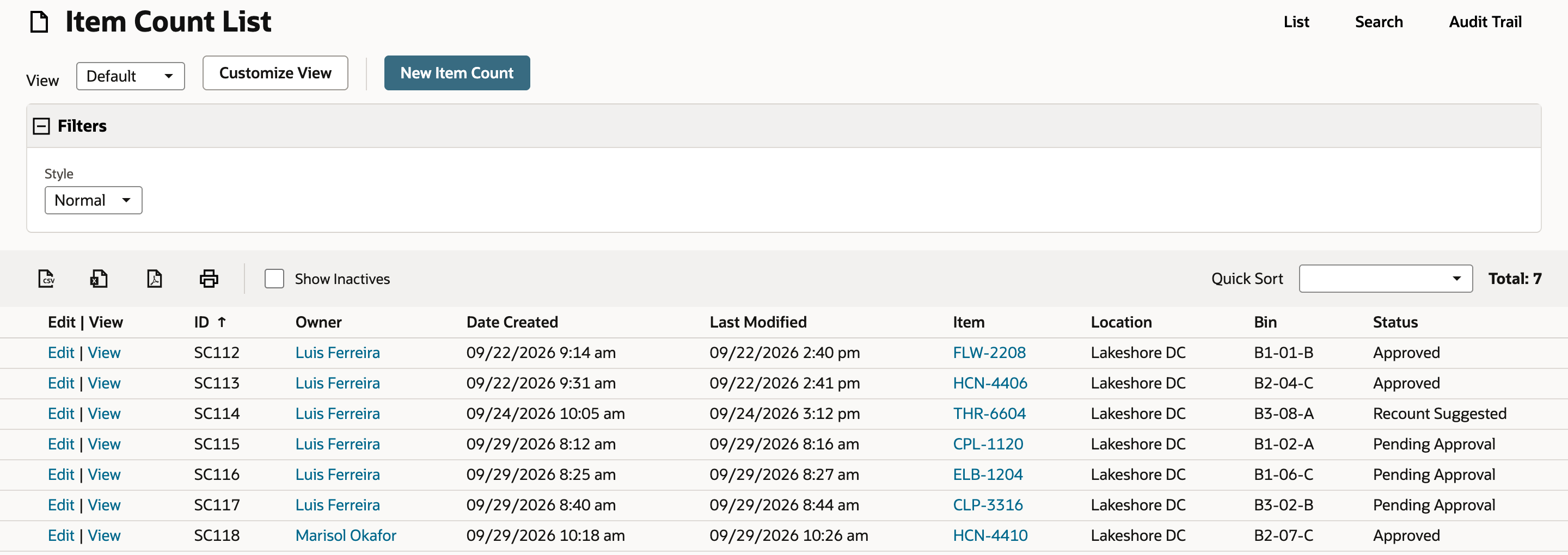The image size is (1568, 555).
Task: Print the item count list
Action: click(x=209, y=279)
